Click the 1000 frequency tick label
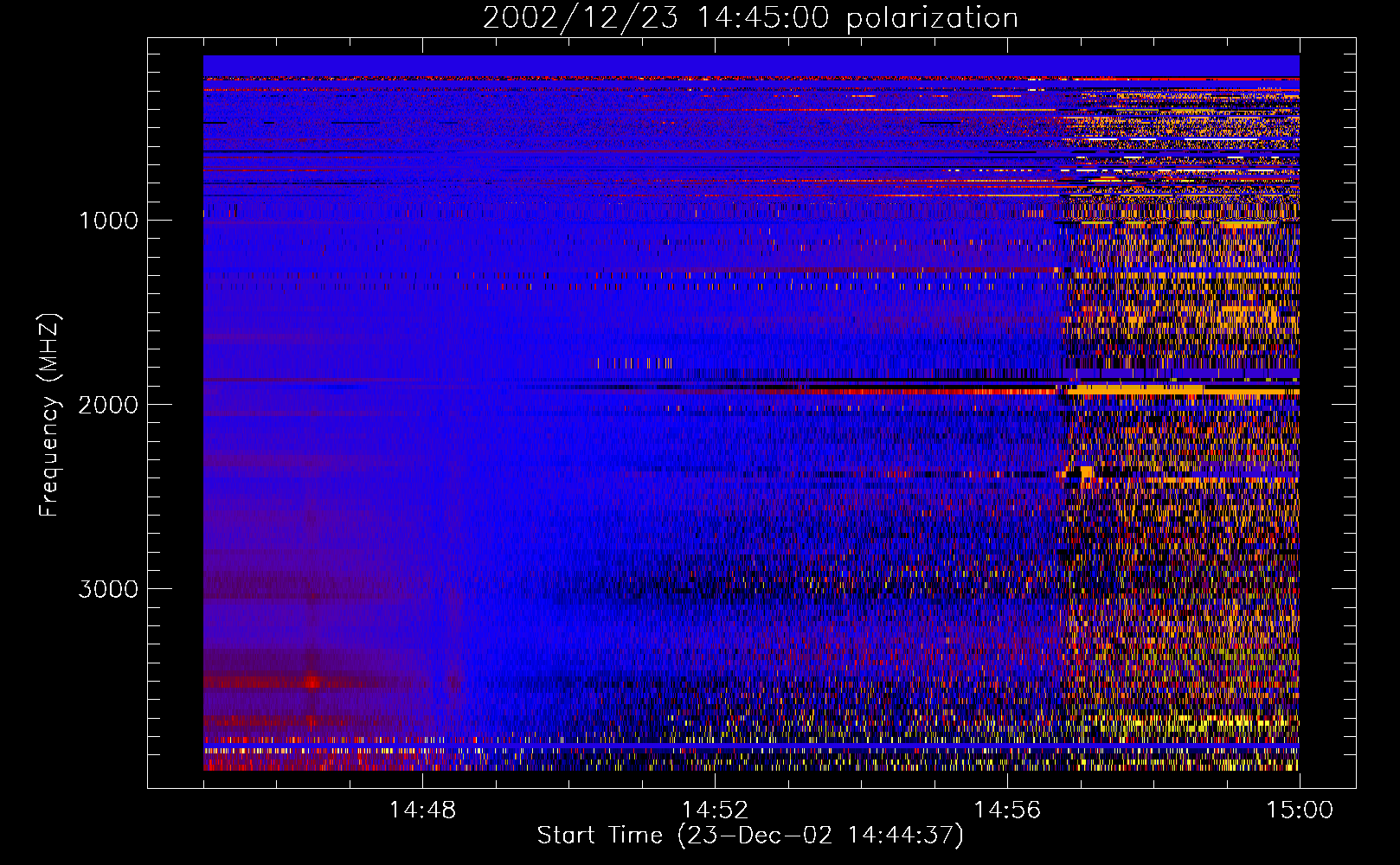 click(108, 221)
